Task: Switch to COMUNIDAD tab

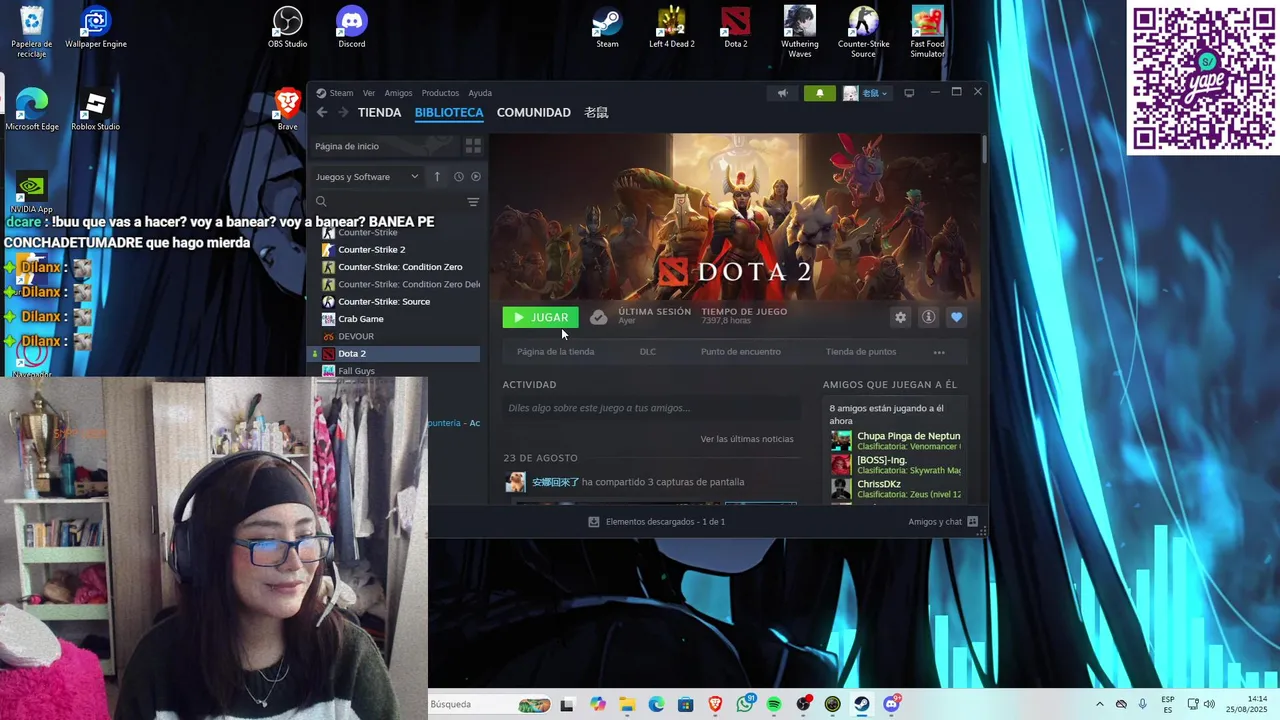Action: tap(534, 113)
